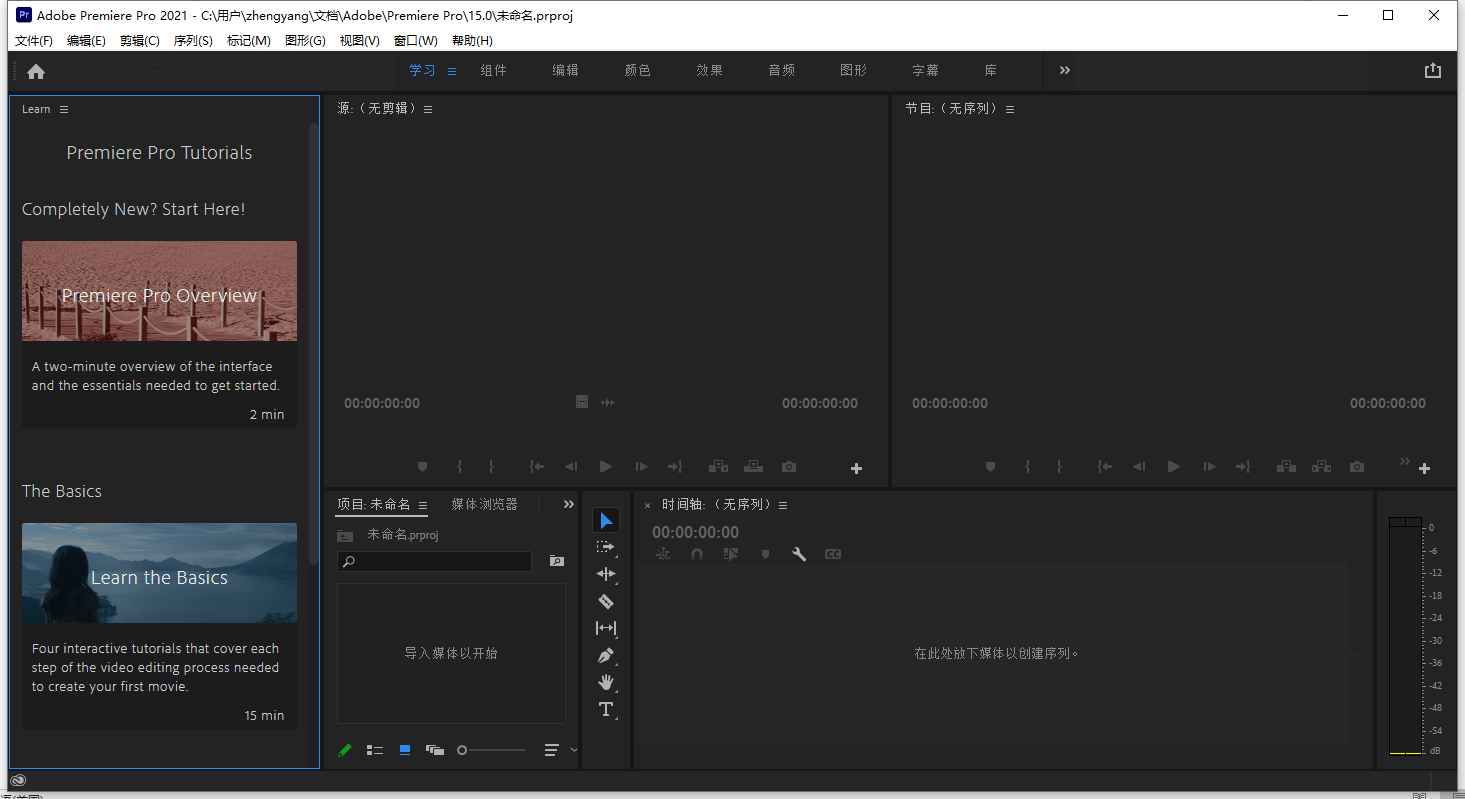
Task: Mark In in Source monitor
Action: click(x=459, y=467)
